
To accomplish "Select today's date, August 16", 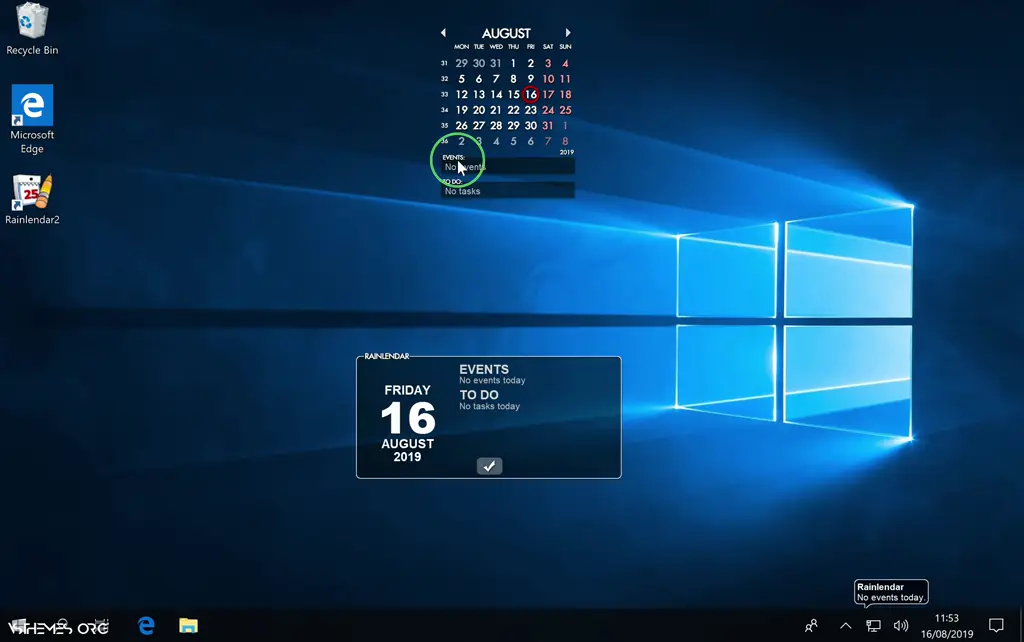I will (530, 95).
